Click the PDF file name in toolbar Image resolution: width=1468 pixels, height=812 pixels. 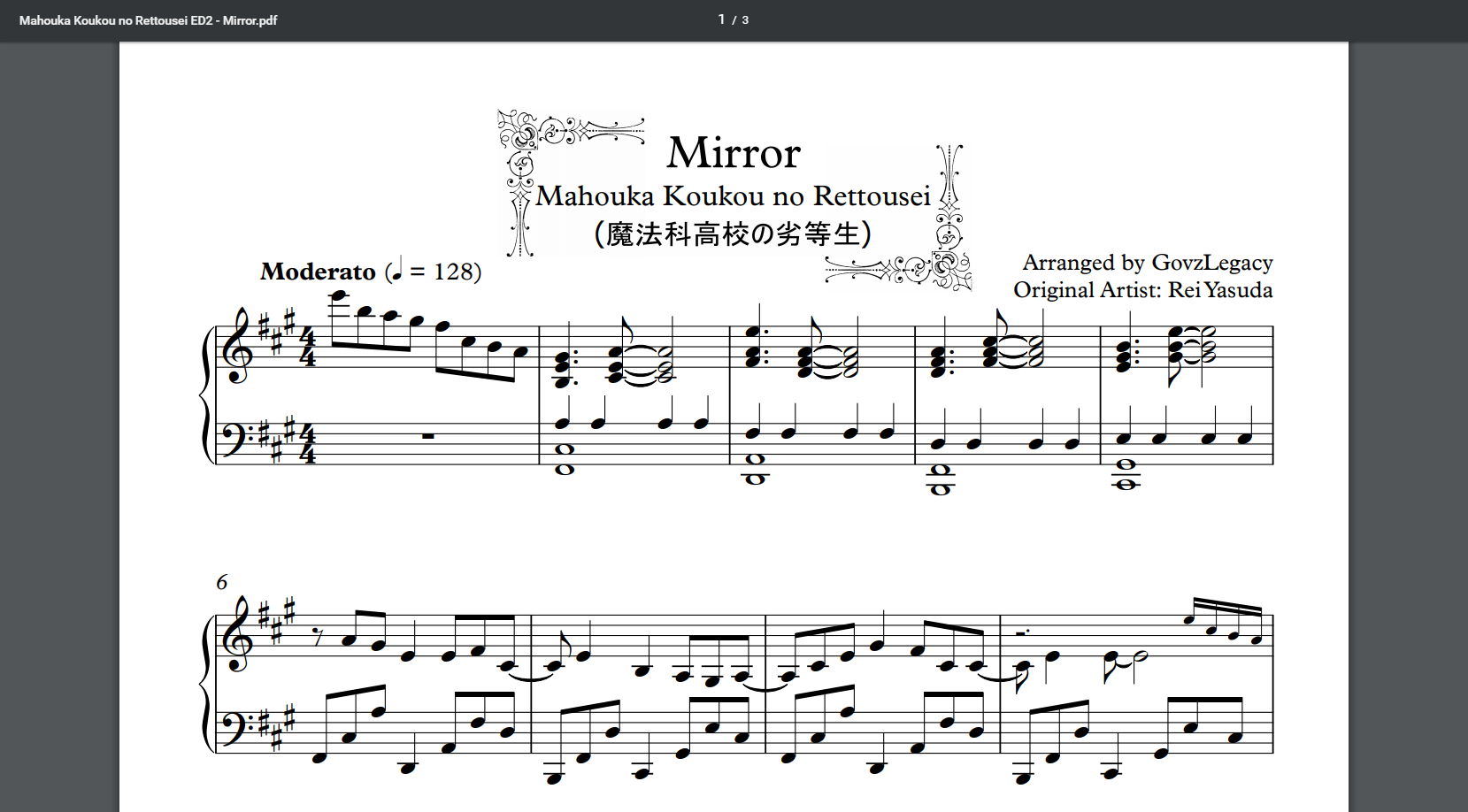148,20
